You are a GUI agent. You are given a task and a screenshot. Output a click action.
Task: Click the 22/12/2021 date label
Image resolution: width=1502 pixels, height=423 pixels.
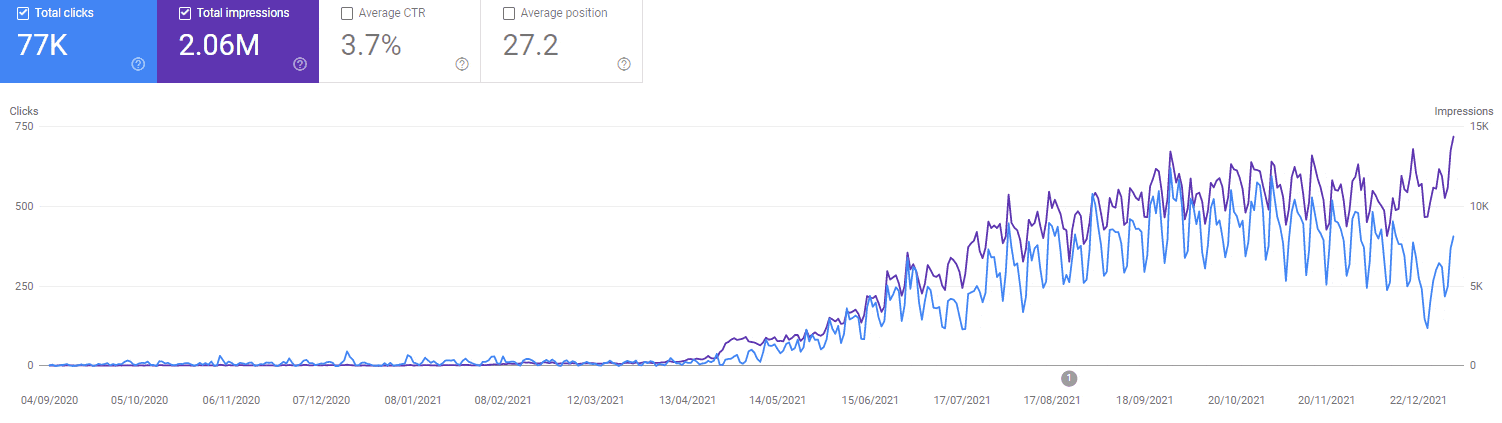point(1416,400)
